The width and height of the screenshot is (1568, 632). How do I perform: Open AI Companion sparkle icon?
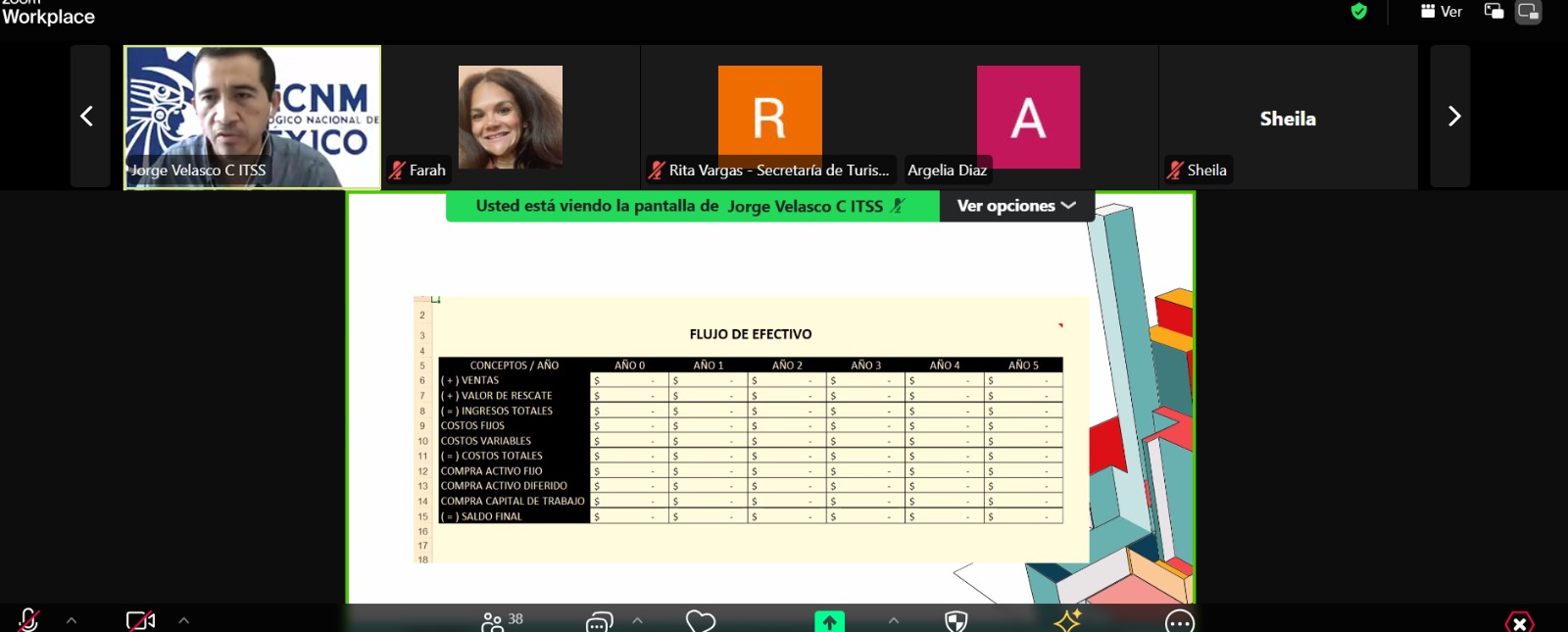1067,620
